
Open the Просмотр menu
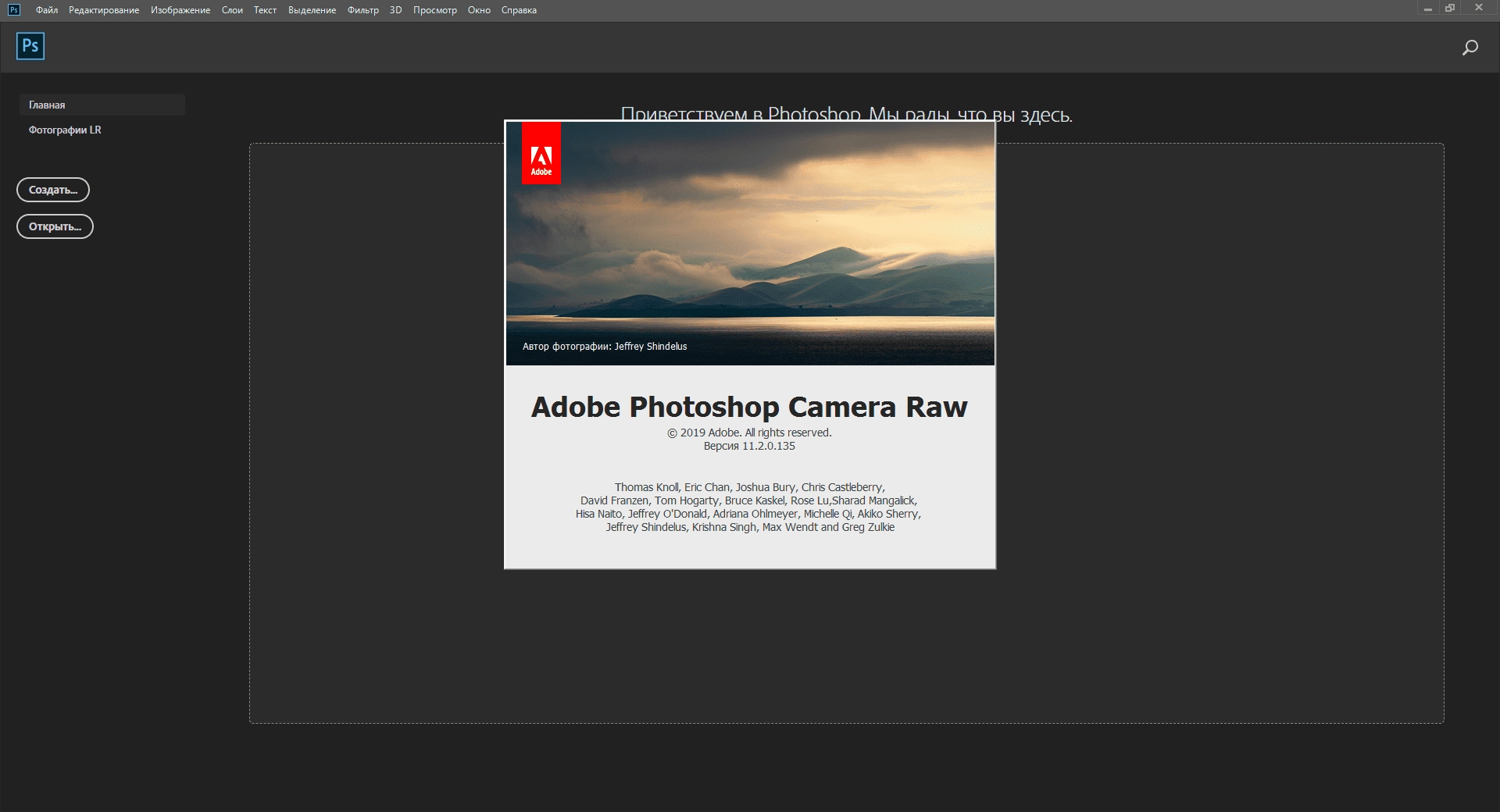pyautogui.click(x=435, y=10)
